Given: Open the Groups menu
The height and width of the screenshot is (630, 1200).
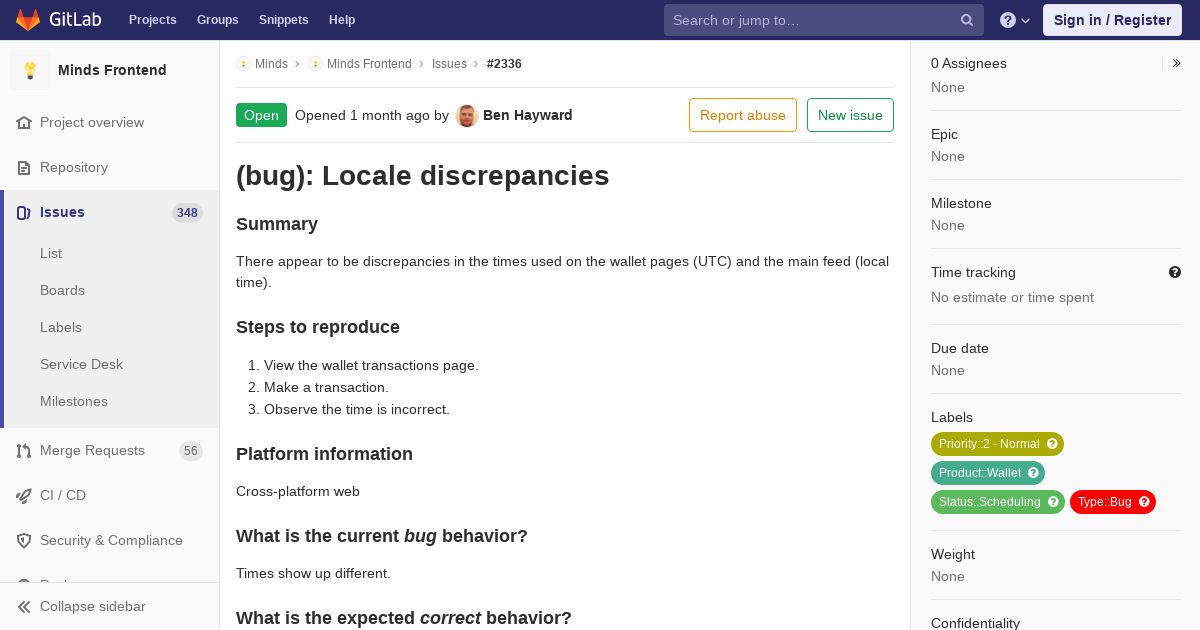Looking at the screenshot, I should tap(218, 20).
